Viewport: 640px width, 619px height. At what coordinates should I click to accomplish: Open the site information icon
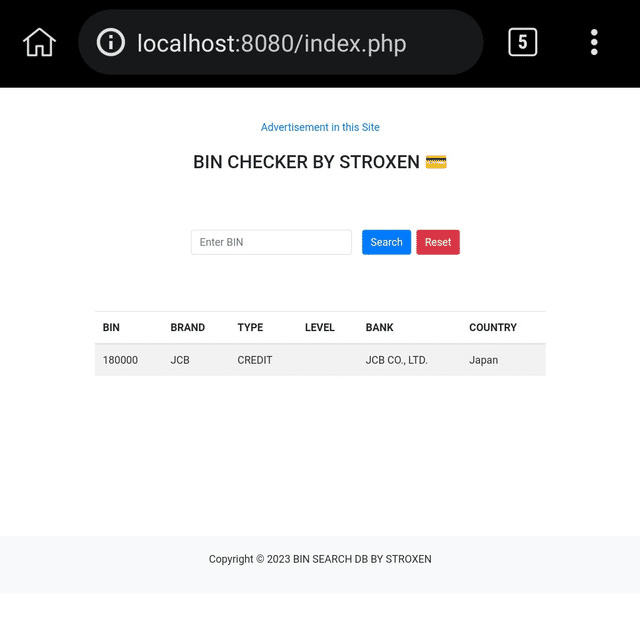(x=111, y=42)
